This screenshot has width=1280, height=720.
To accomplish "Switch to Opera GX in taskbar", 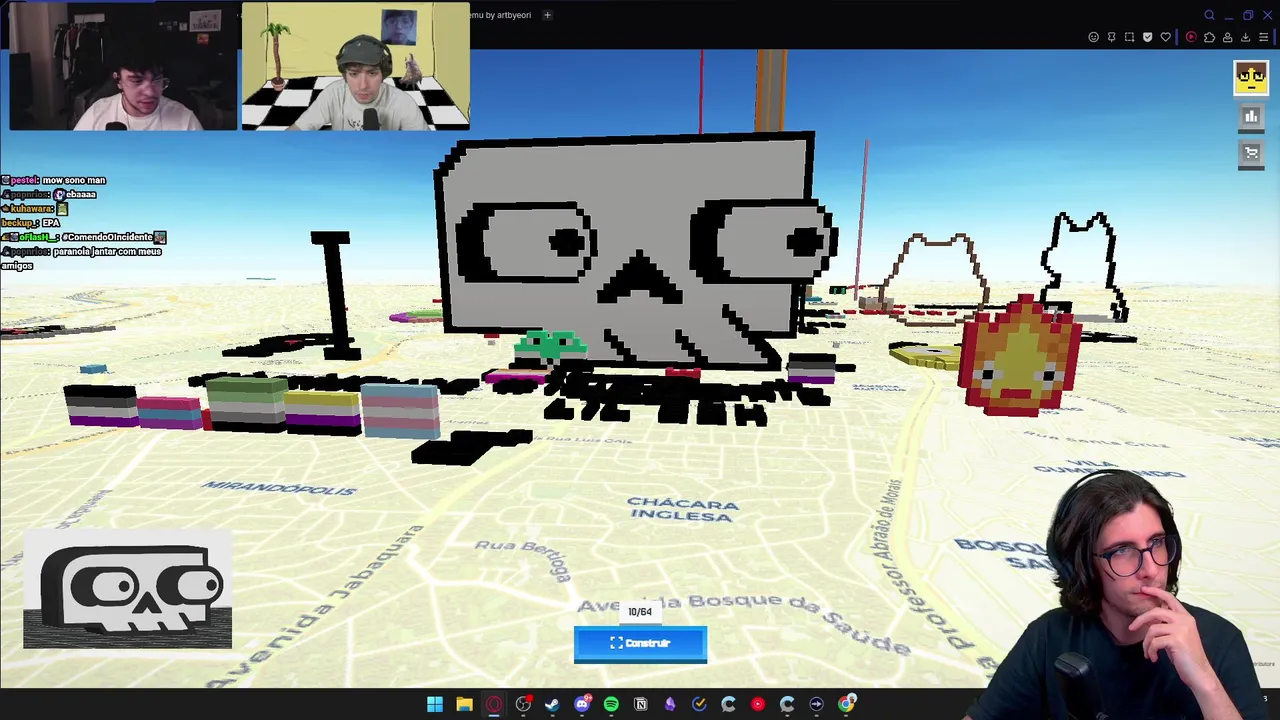I will coord(494,704).
